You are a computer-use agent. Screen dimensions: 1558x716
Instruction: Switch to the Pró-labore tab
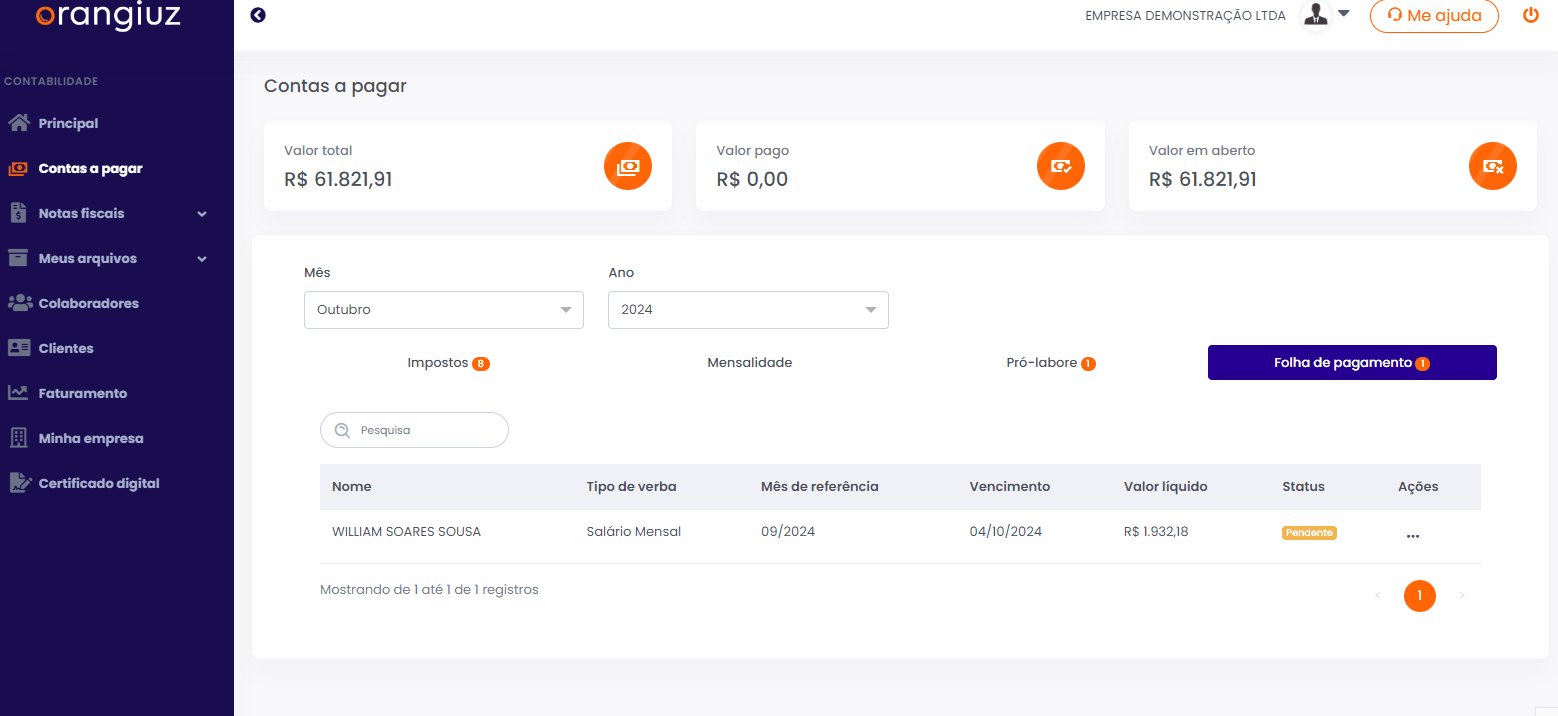(1051, 363)
